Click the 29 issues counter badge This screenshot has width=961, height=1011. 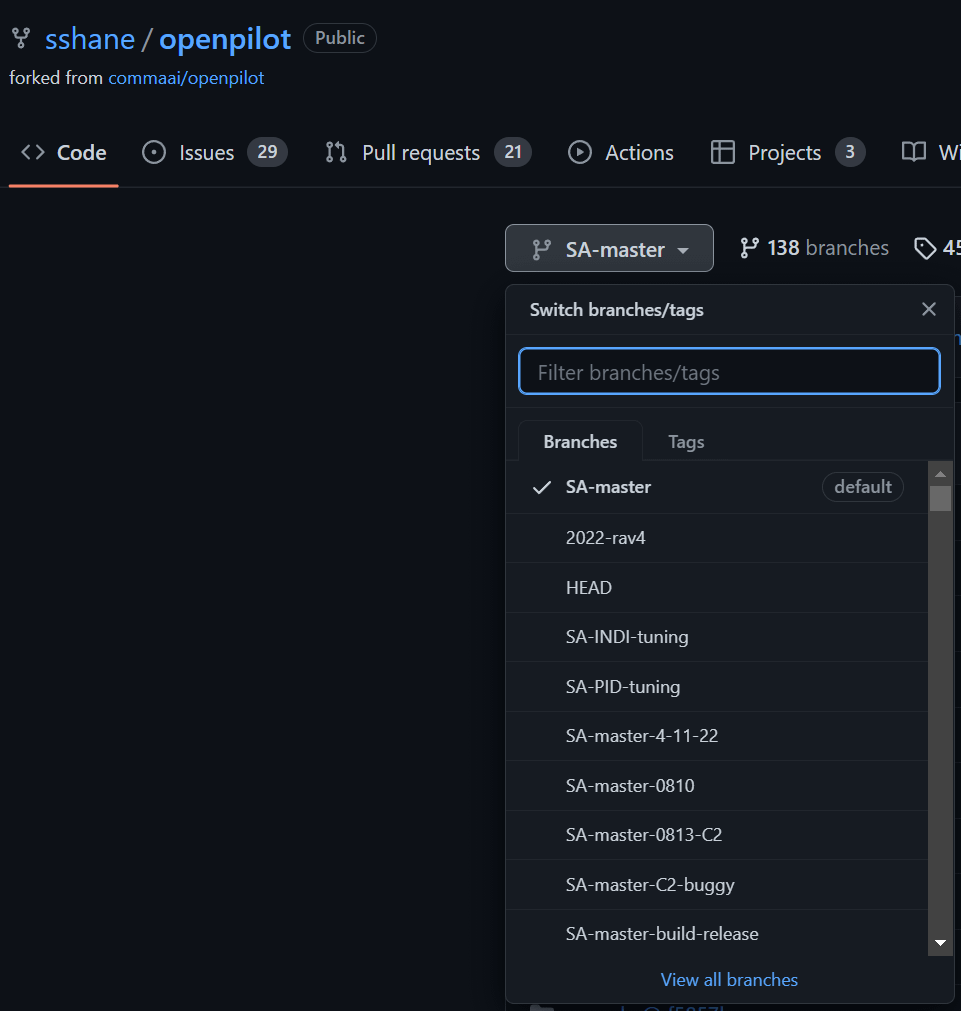267,152
